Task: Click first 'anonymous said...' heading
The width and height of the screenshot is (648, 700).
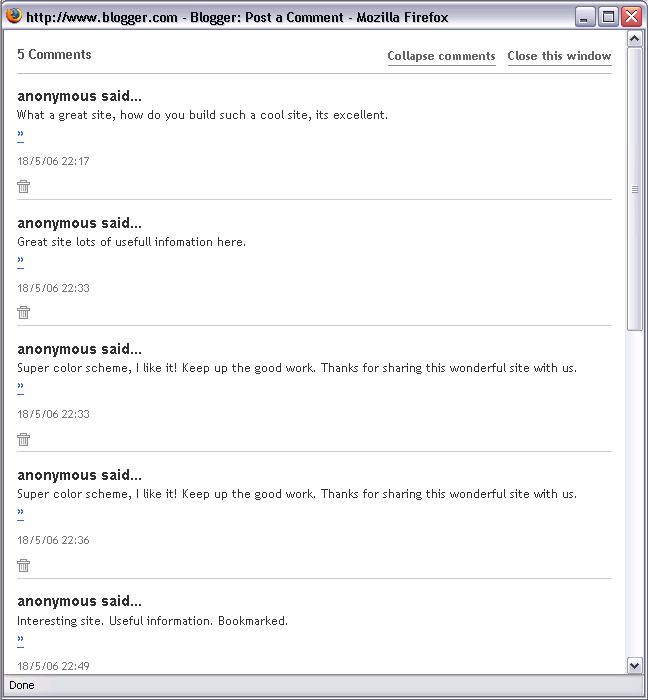Action: coord(79,96)
